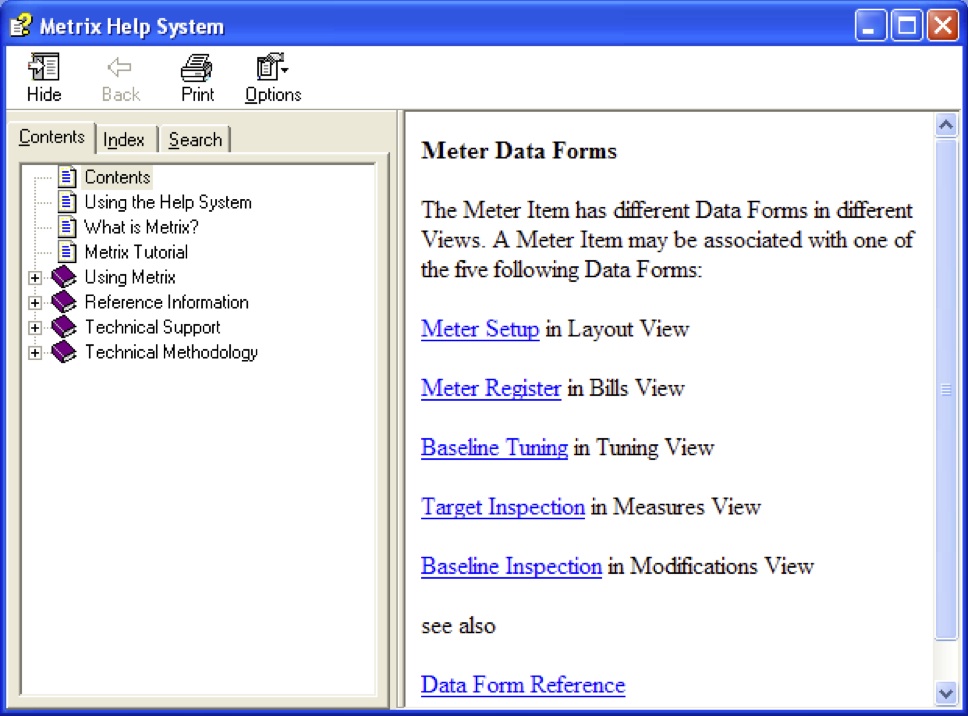Select the Using Metrix book label
This screenshot has height=716, width=968.
pyautogui.click(x=130, y=277)
